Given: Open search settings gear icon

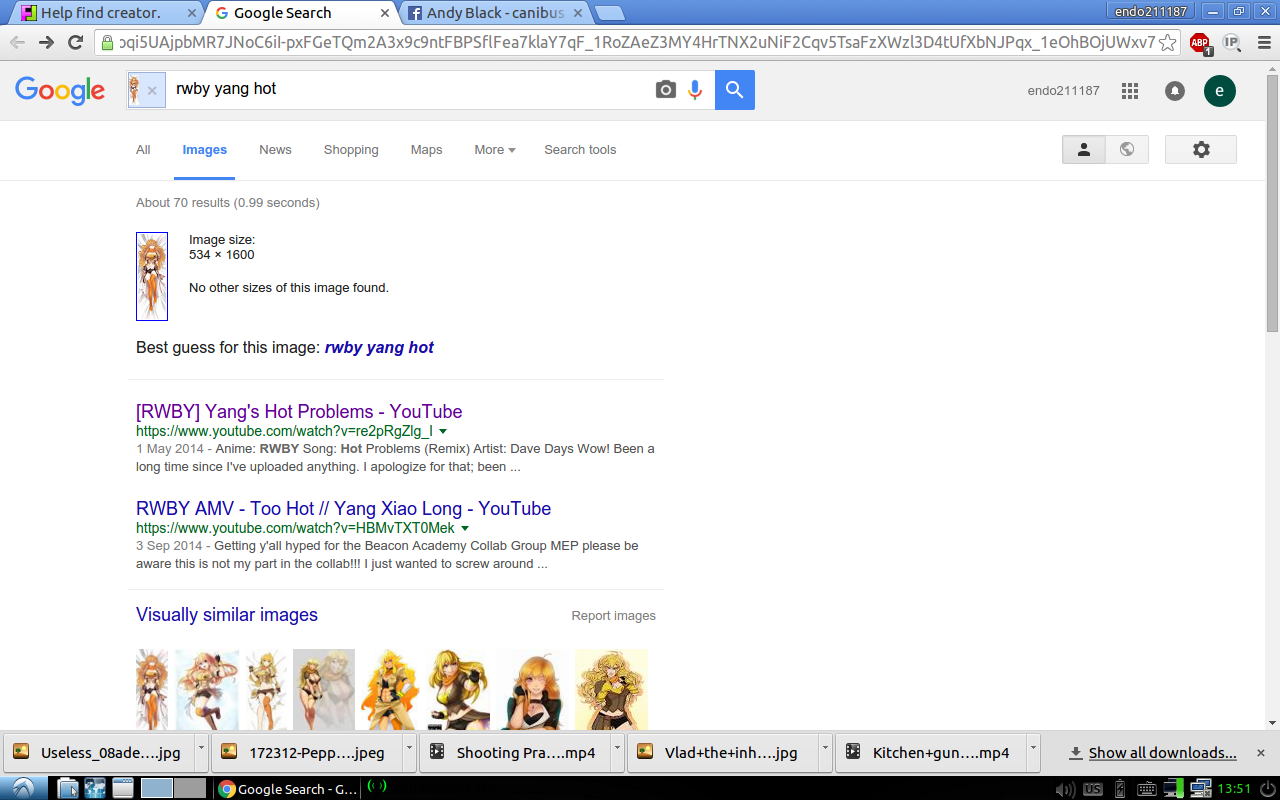Looking at the screenshot, I should click(x=1201, y=149).
